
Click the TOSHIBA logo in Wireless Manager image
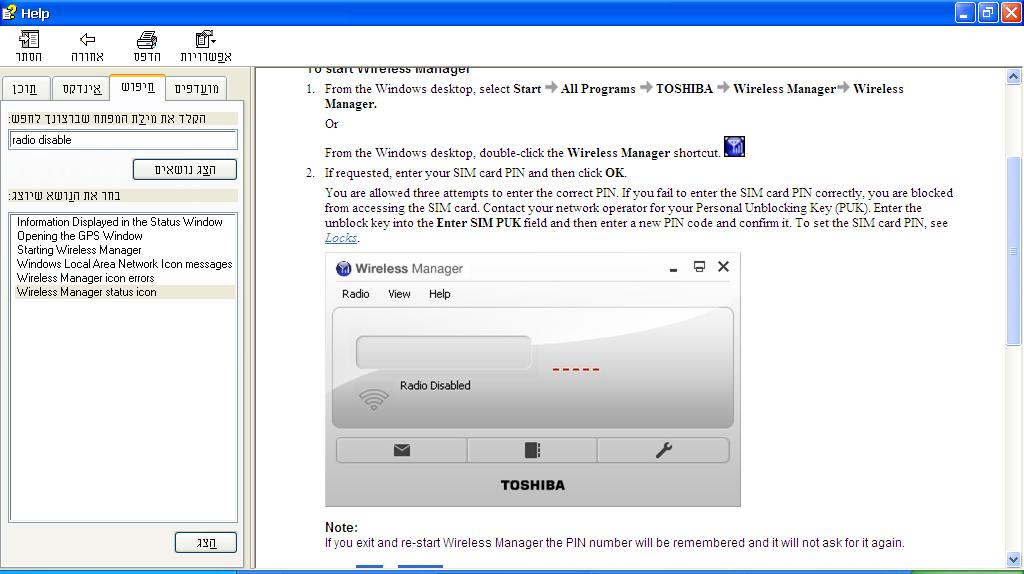click(x=533, y=485)
